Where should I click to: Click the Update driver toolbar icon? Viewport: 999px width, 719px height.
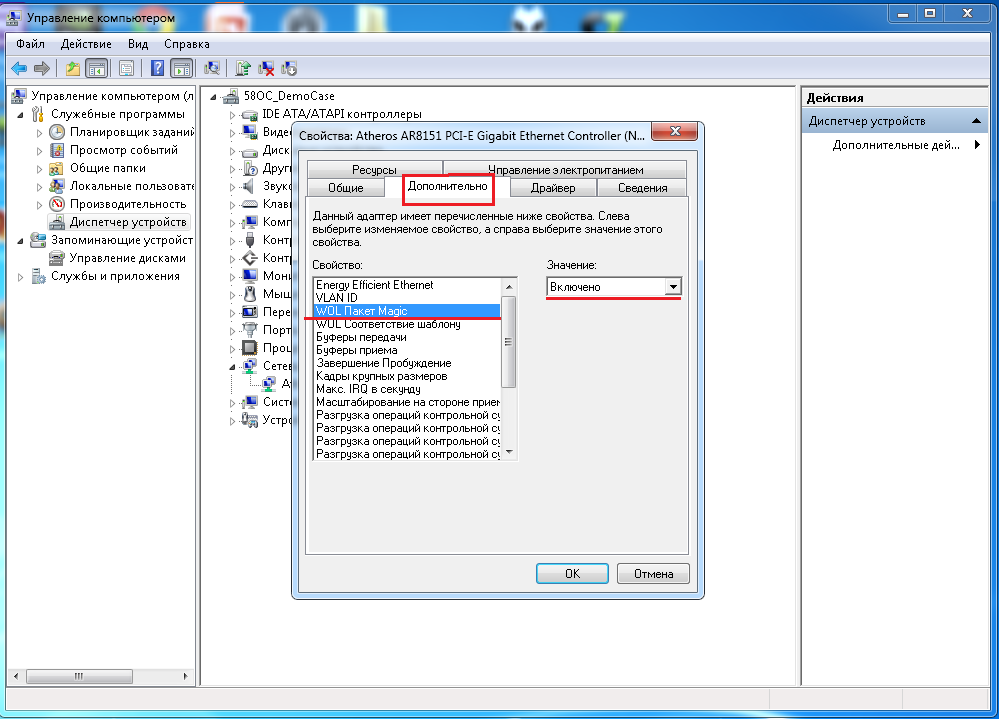(x=243, y=68)
